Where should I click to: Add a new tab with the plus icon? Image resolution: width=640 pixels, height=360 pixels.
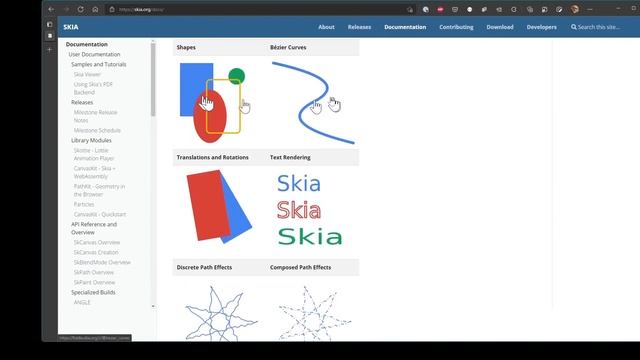50,50
